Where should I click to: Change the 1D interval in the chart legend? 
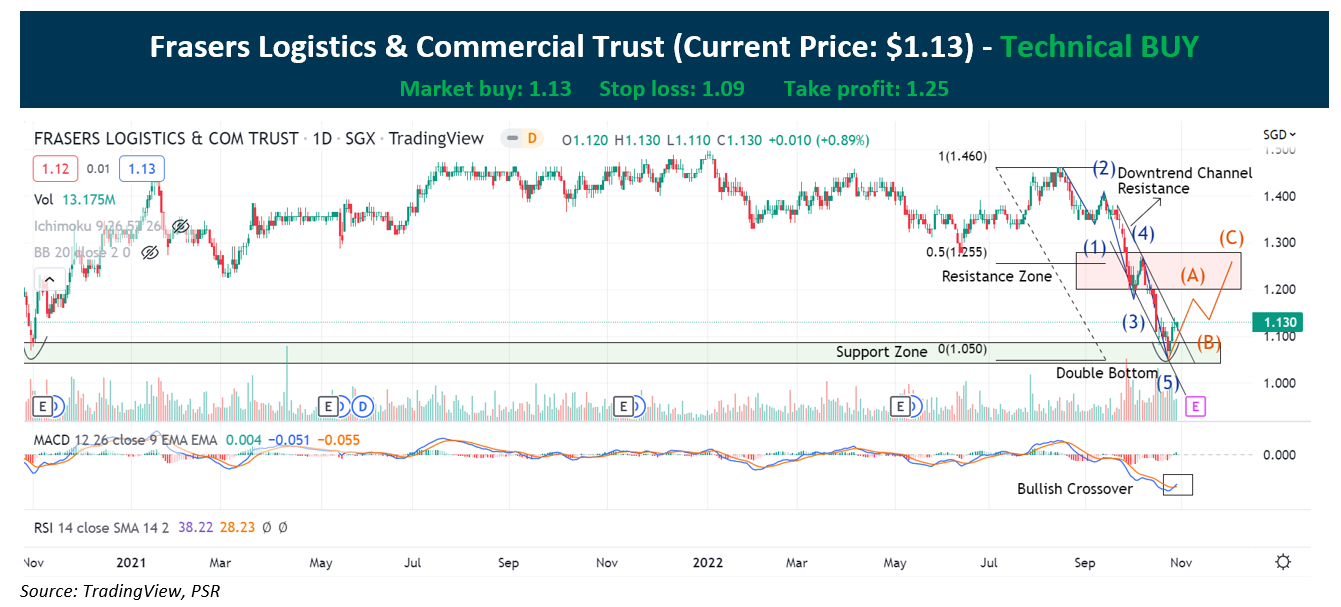(x=322, y=139)
